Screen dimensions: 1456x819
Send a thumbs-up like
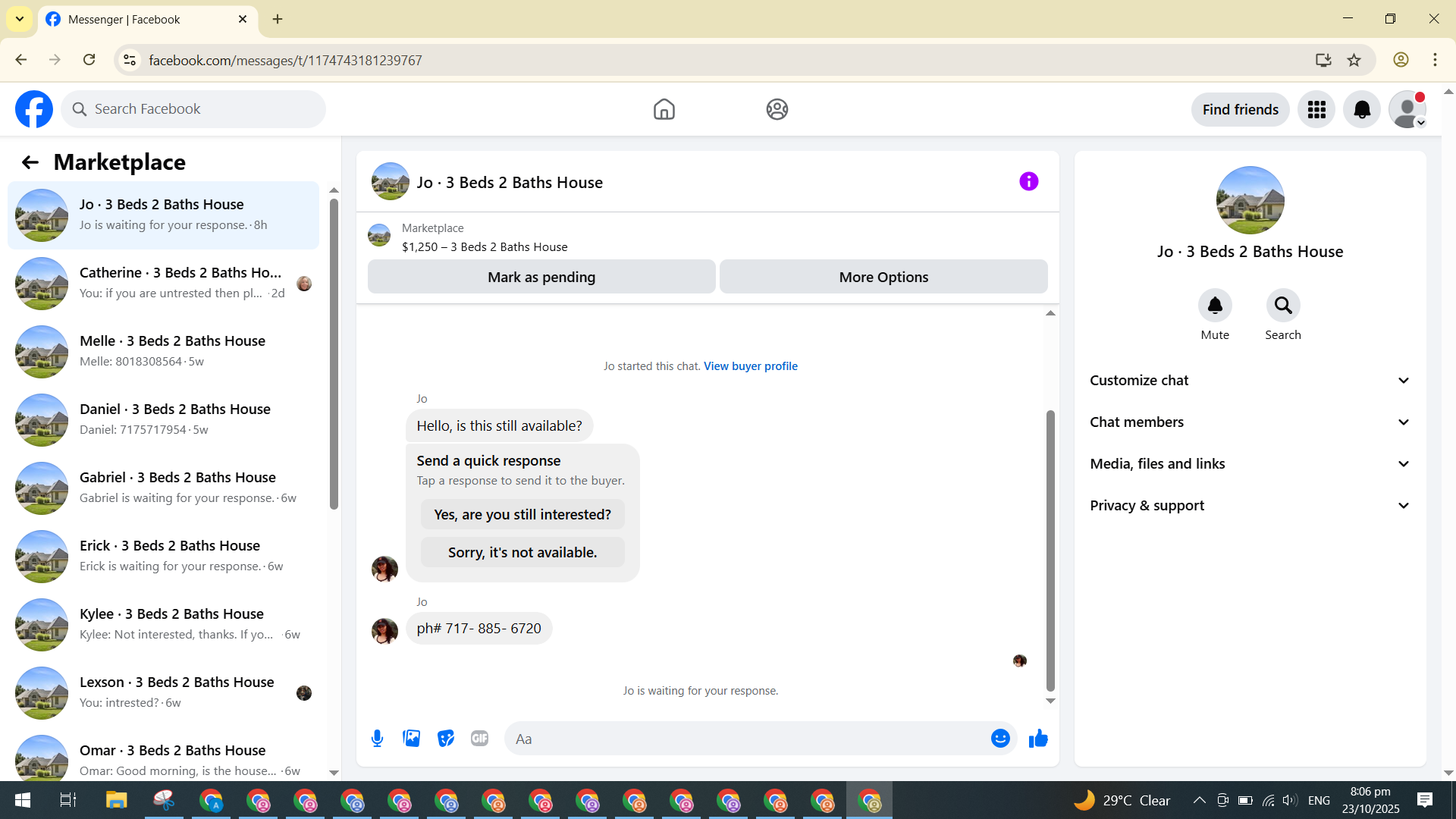1038,739
